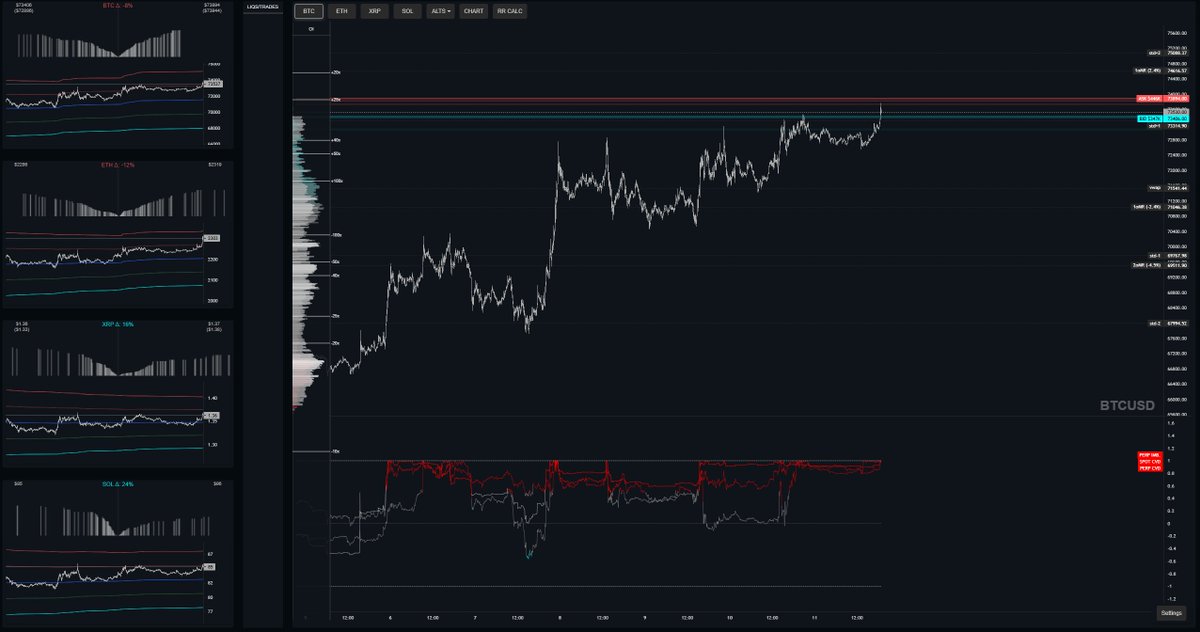Open the CHART view button
The height and width of the screenshot is (632, 1200).
pos(474,11)
